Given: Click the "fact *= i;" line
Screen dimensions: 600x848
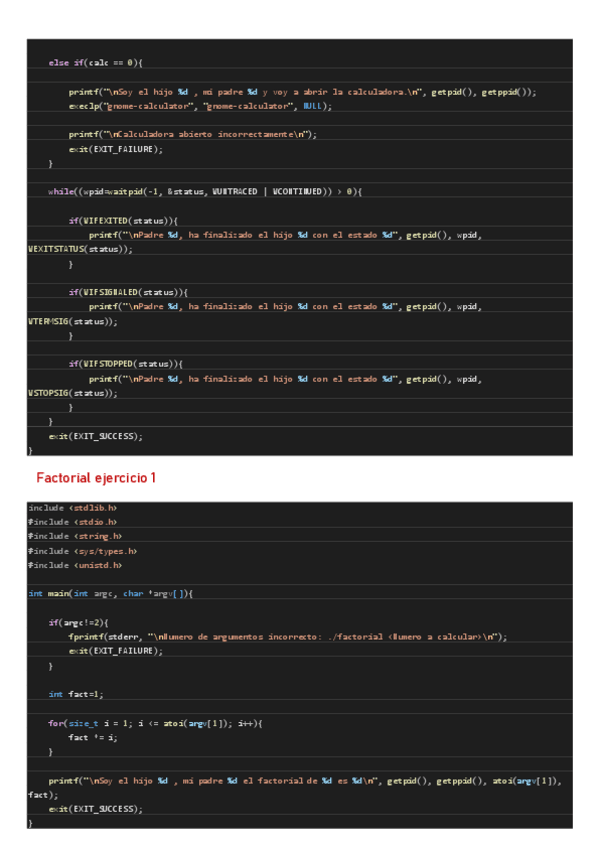Looking at the screenshot, I should pos(93,737).
